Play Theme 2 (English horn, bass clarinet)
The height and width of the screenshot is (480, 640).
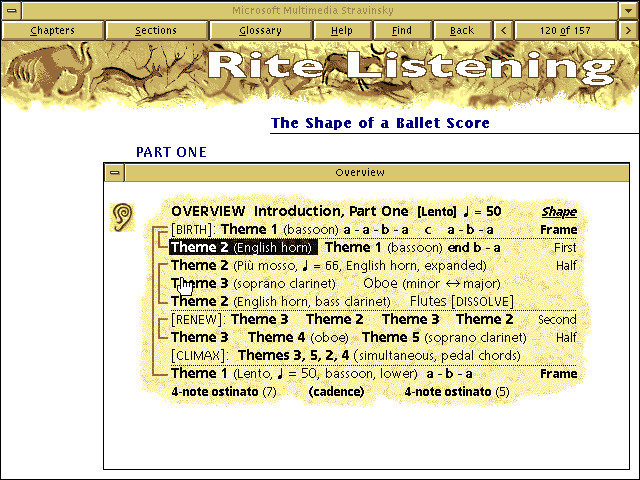pos(281,301)
